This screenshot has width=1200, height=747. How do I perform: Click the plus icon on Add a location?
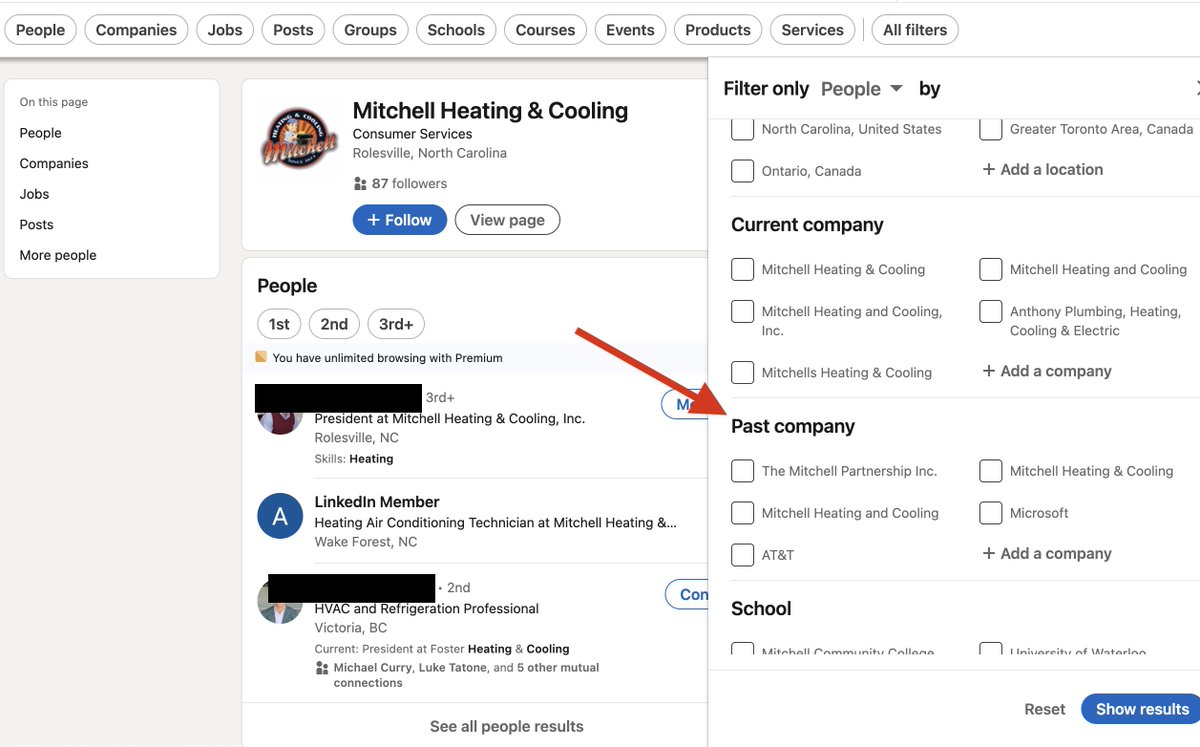[989, 170]
